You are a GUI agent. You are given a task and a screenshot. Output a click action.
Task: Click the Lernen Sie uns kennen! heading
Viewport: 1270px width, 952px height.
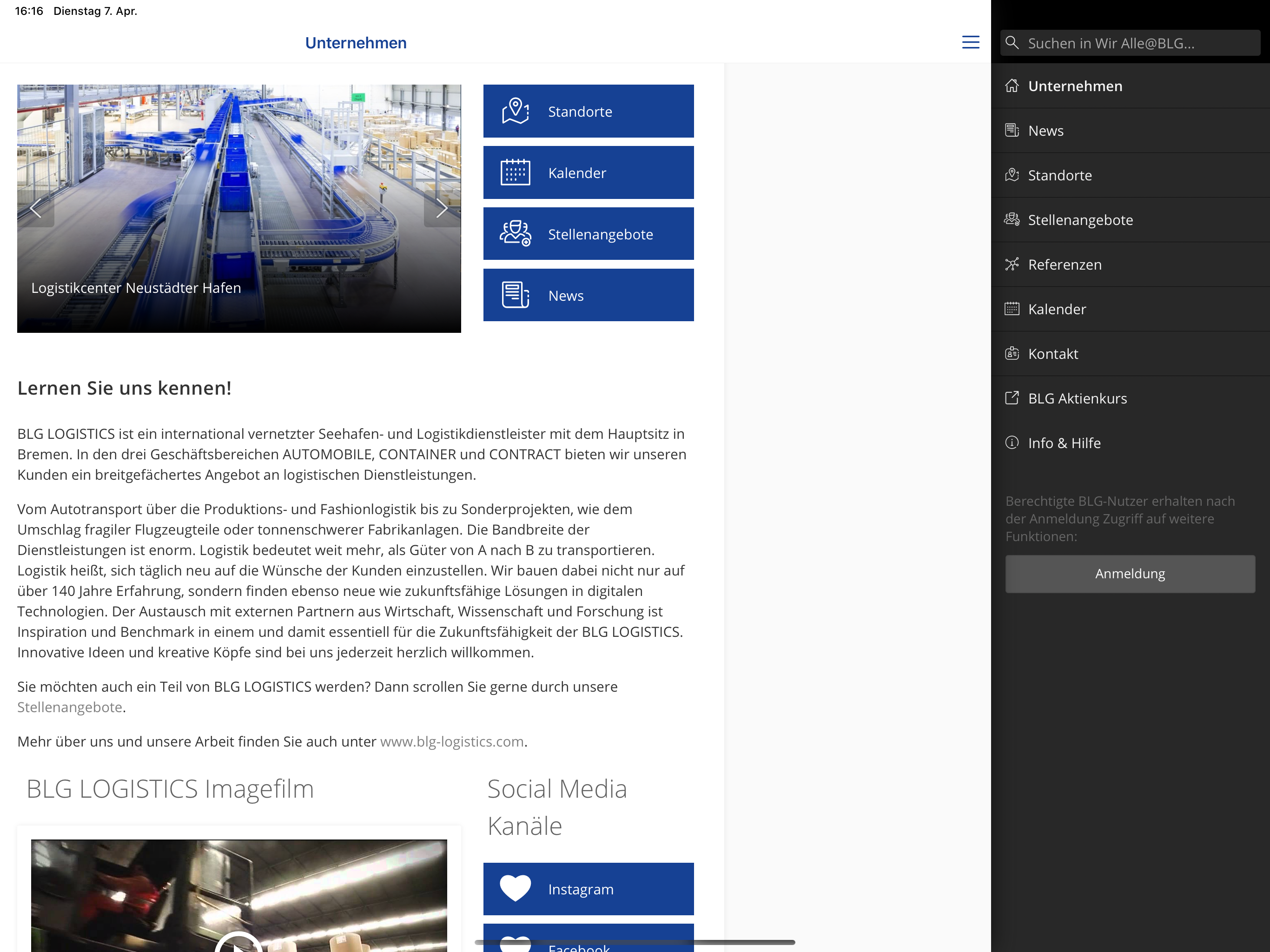(125, 388)
